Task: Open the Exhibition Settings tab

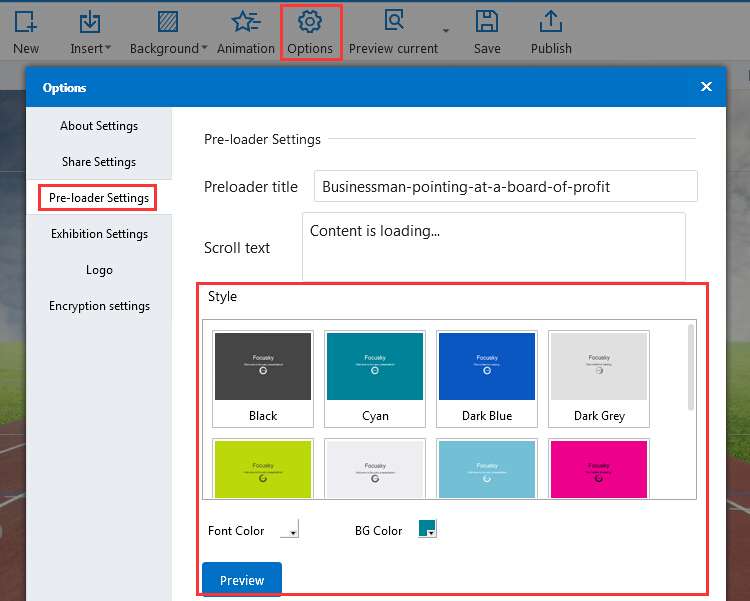Action: (x=99, y=234)
